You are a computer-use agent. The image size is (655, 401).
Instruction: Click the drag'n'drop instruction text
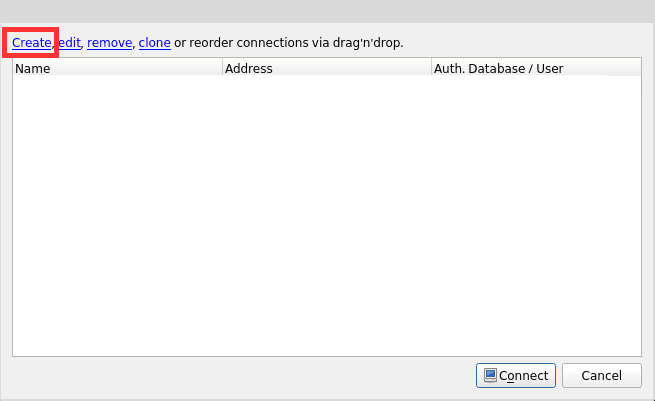click(x=290, y=43)
